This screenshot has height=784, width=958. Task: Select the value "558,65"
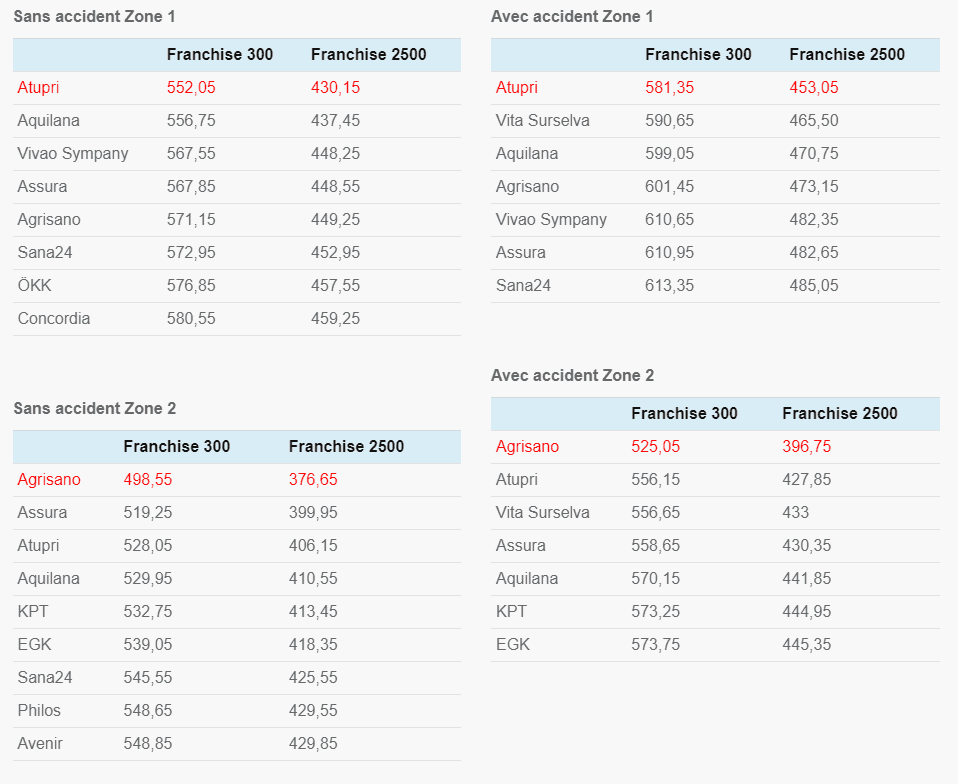pos(656,546)
